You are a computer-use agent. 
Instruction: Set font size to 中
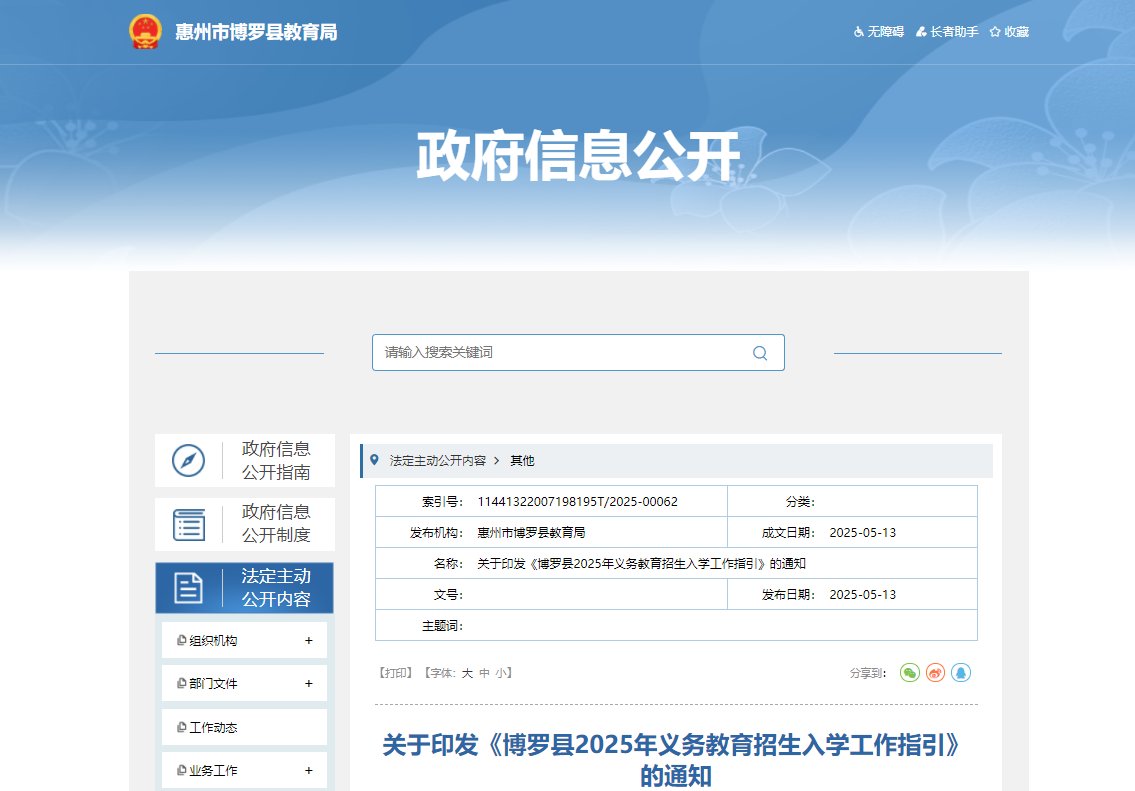(x=484, y=673)
